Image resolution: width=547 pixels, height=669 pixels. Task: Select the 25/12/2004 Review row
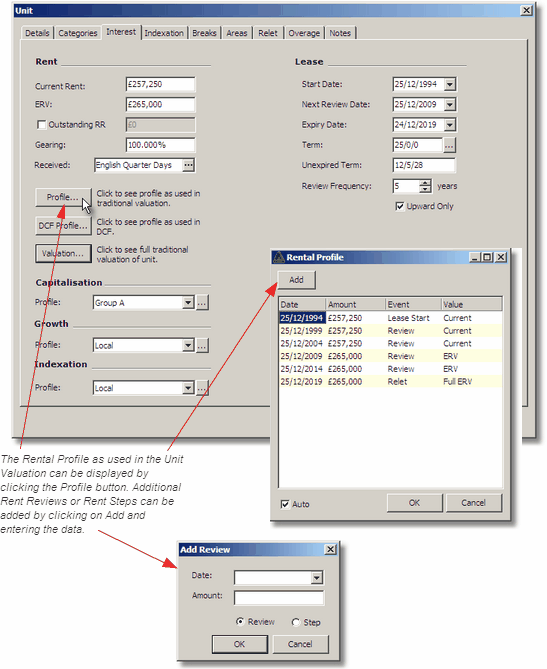[390, 343]
